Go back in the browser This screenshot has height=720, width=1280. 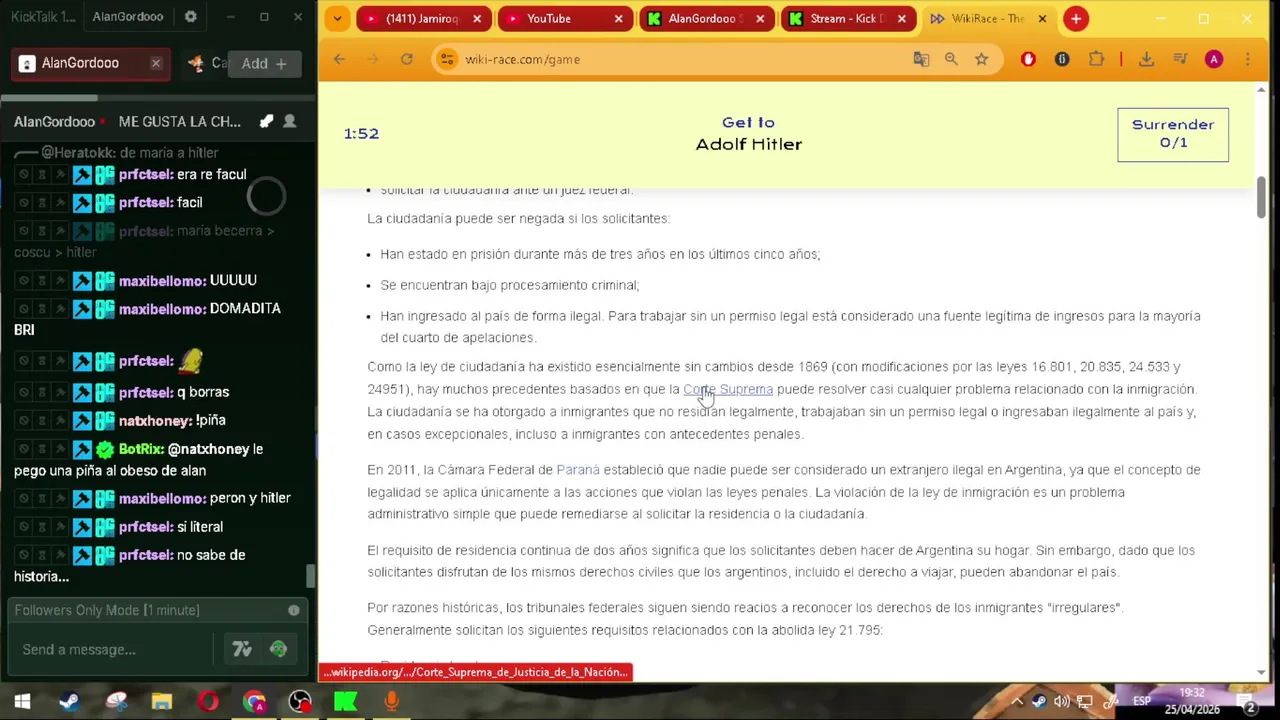pyautogui.click(x=339, y=59)
